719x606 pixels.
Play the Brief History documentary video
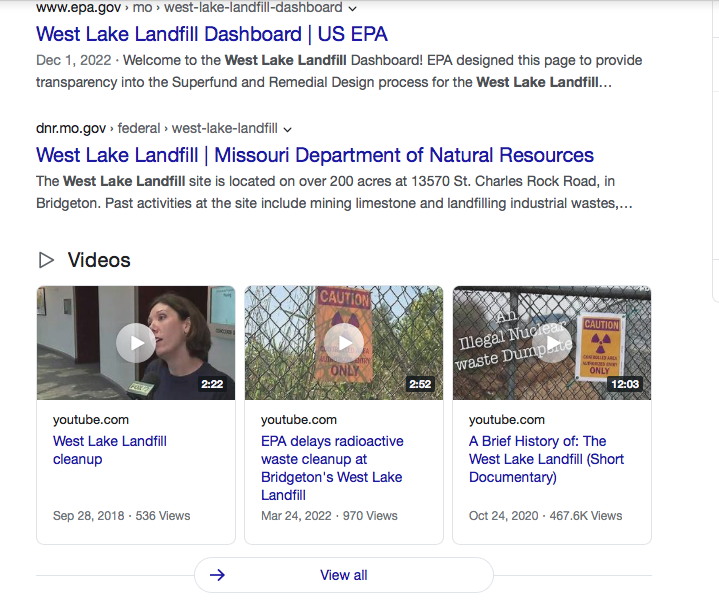coord(552,343)
